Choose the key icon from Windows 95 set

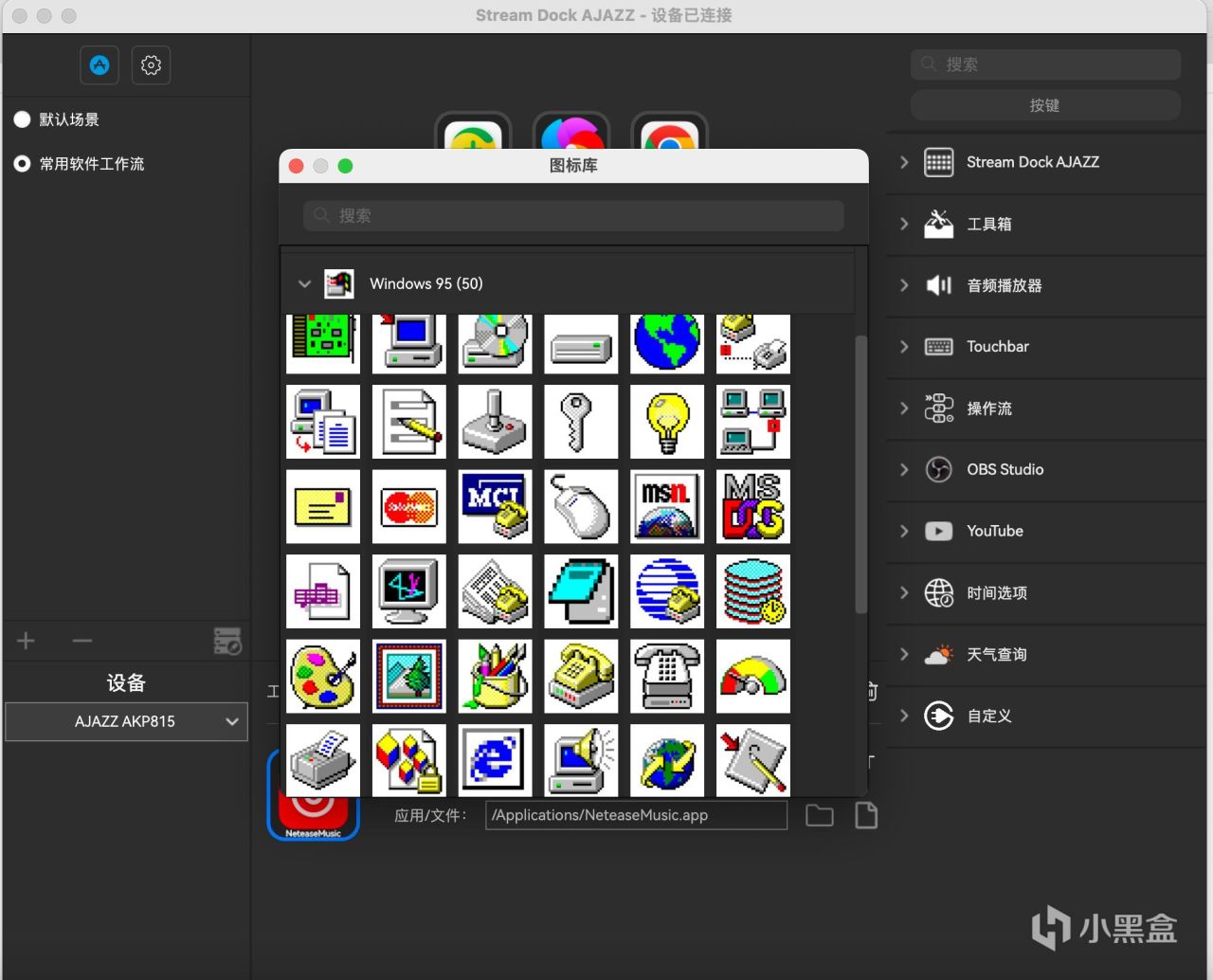click(x=581, y=422)
